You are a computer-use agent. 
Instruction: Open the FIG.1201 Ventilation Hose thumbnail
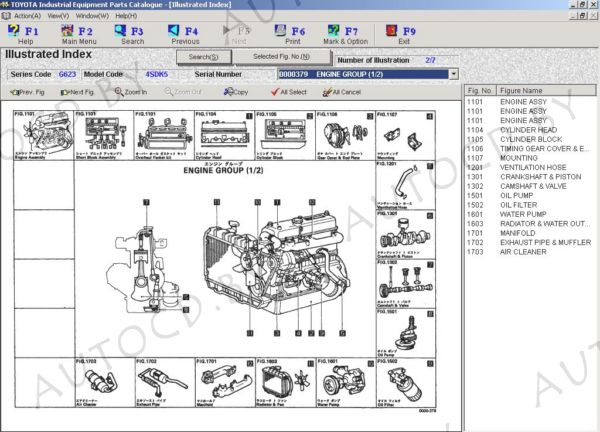click(406, 185)
